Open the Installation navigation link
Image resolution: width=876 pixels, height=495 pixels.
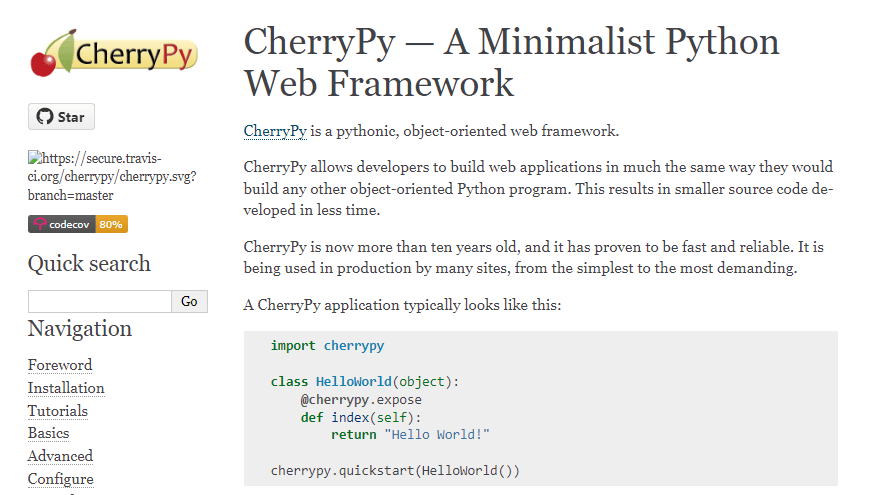tap(66, 388)
